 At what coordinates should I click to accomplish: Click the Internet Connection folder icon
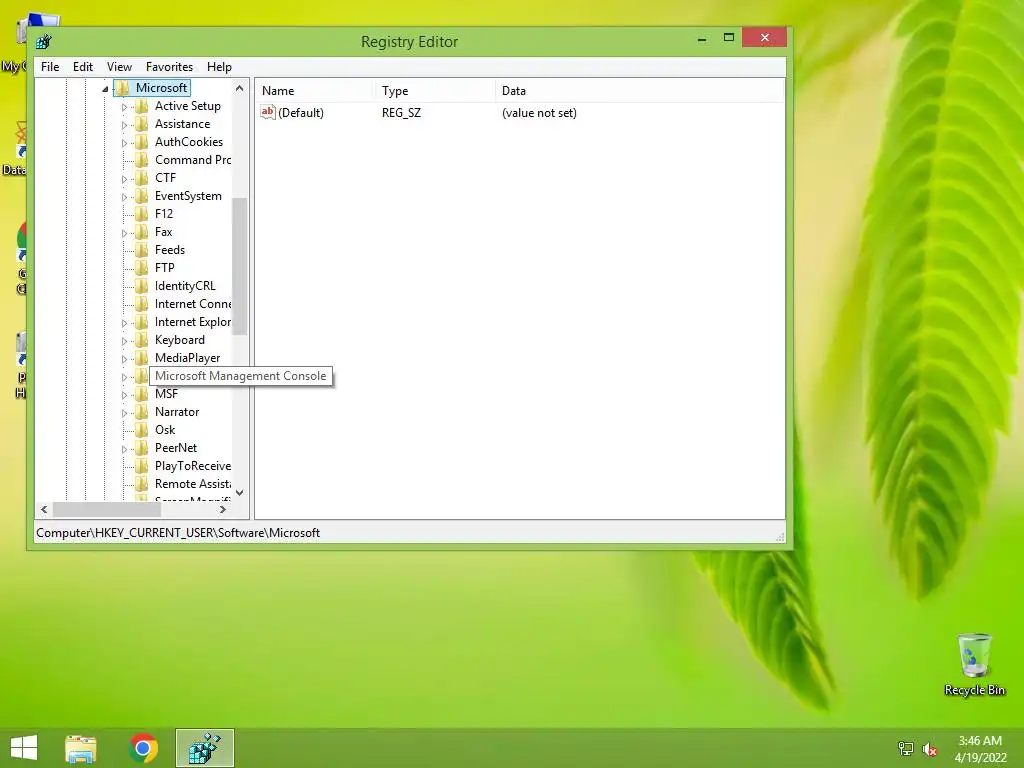click(142, 304)
